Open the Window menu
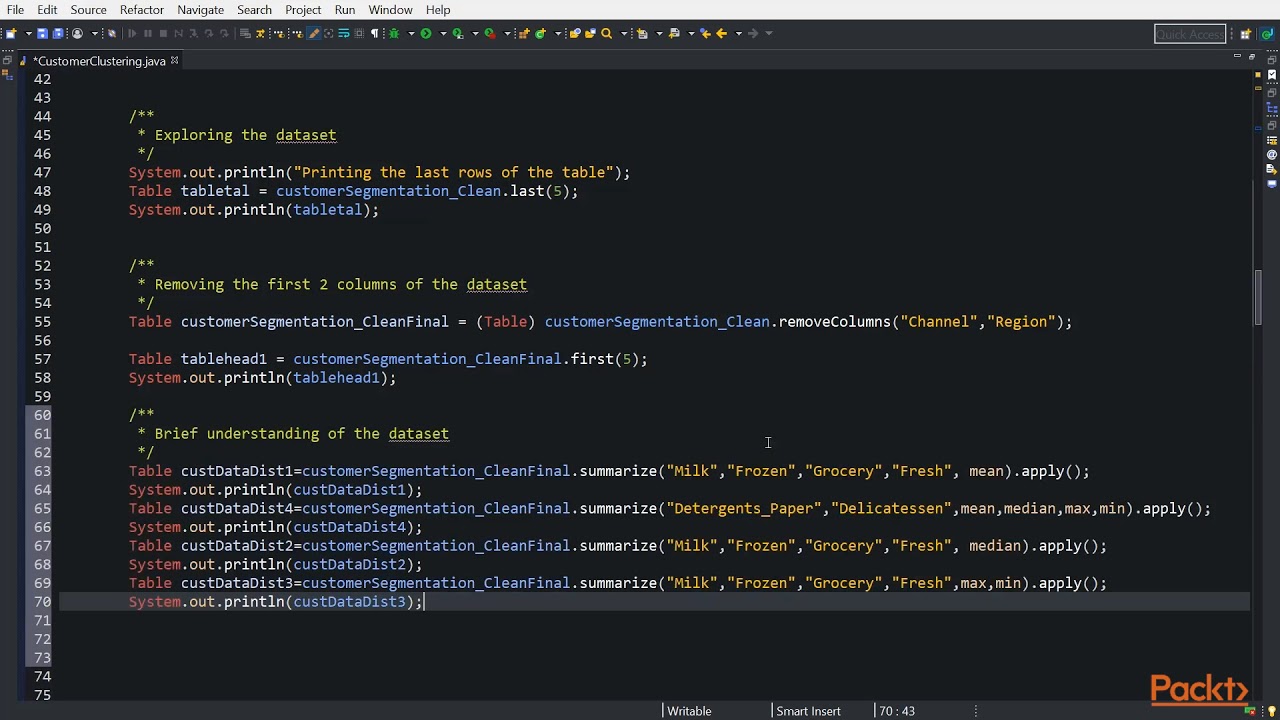Screen dimensions: 1280x720 [x=390, y=10]
